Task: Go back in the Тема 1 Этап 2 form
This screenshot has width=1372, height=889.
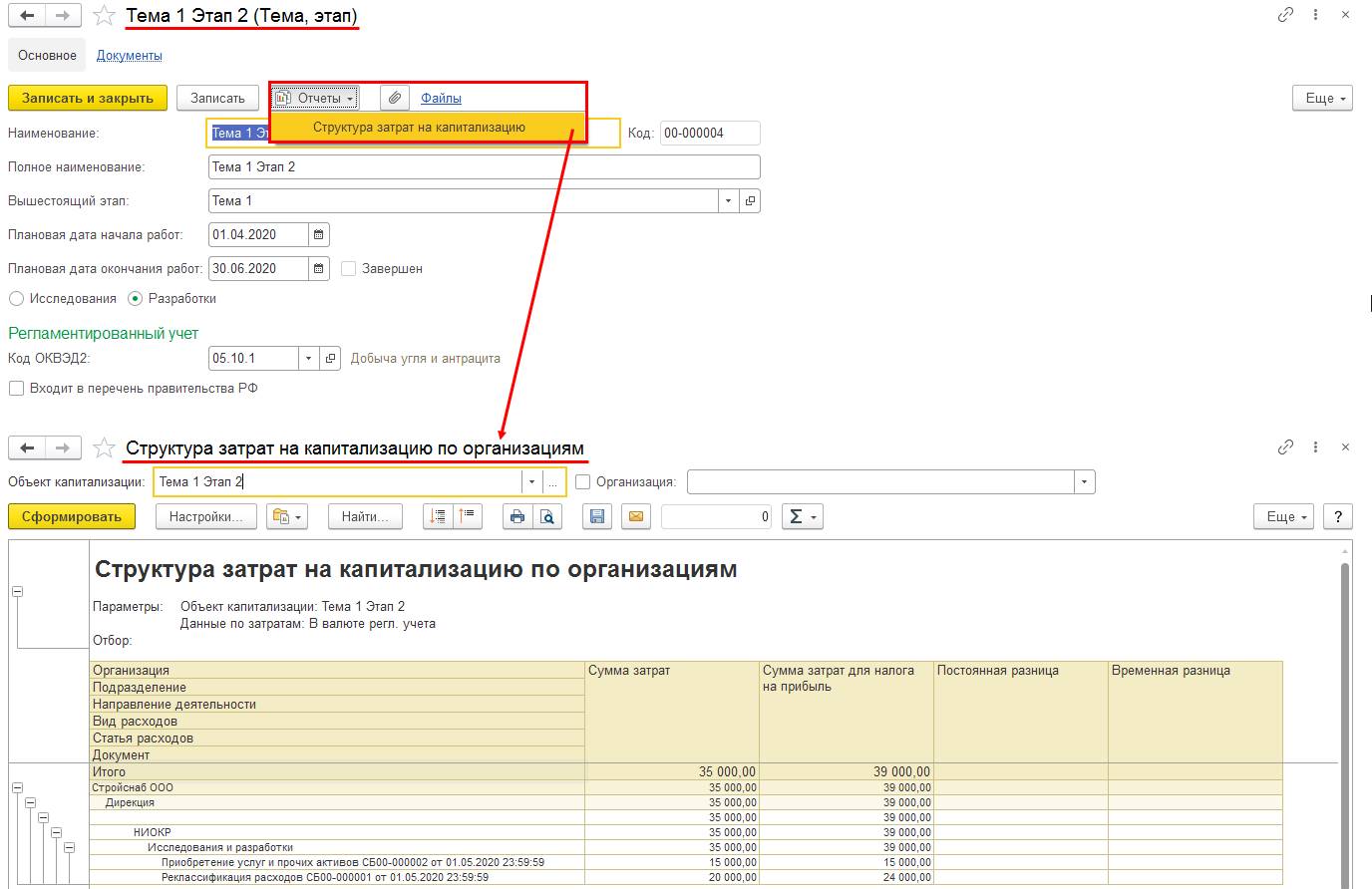Action: 27,16
